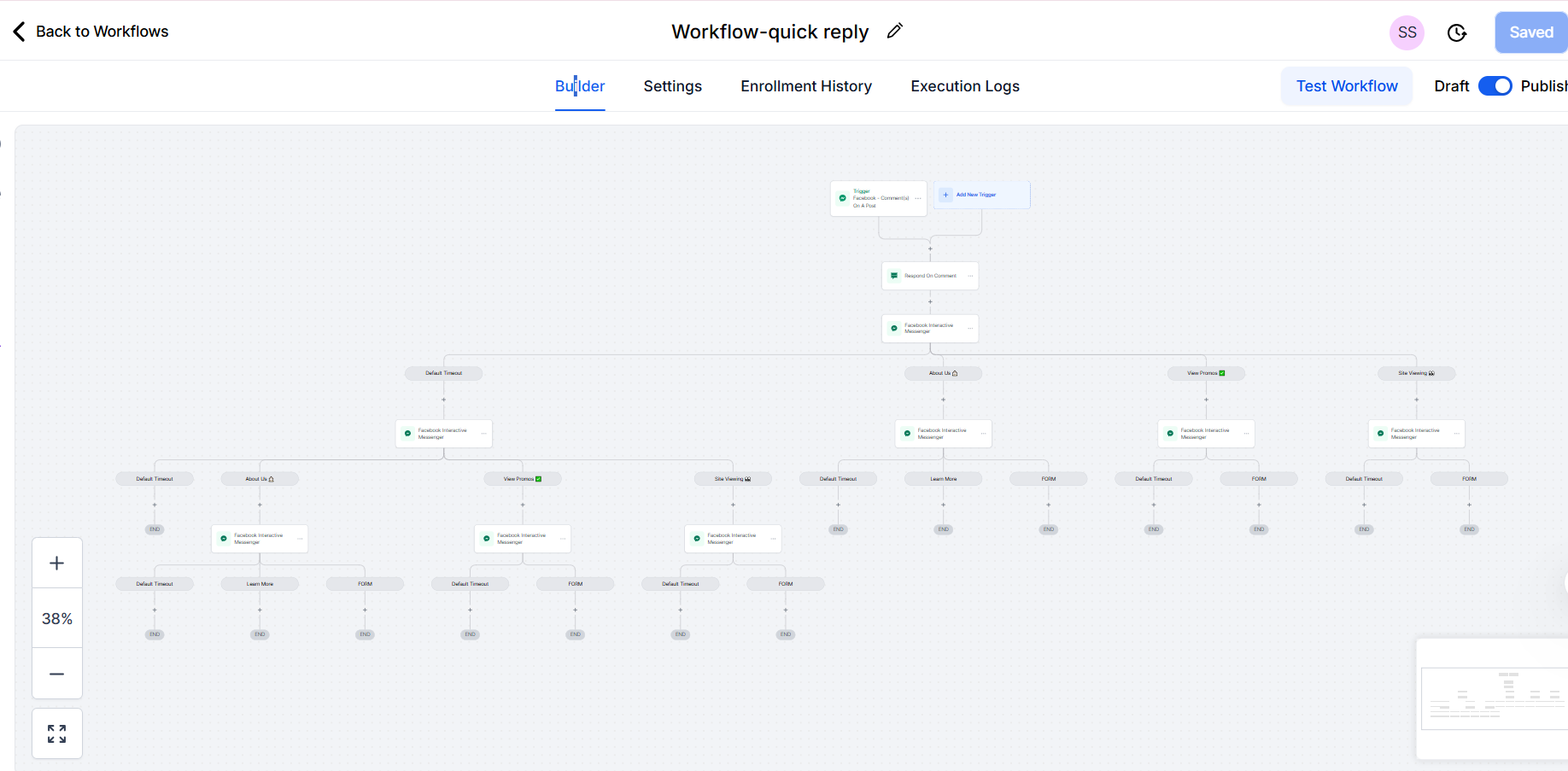Zoom out with the minus button

pos(57,674)
